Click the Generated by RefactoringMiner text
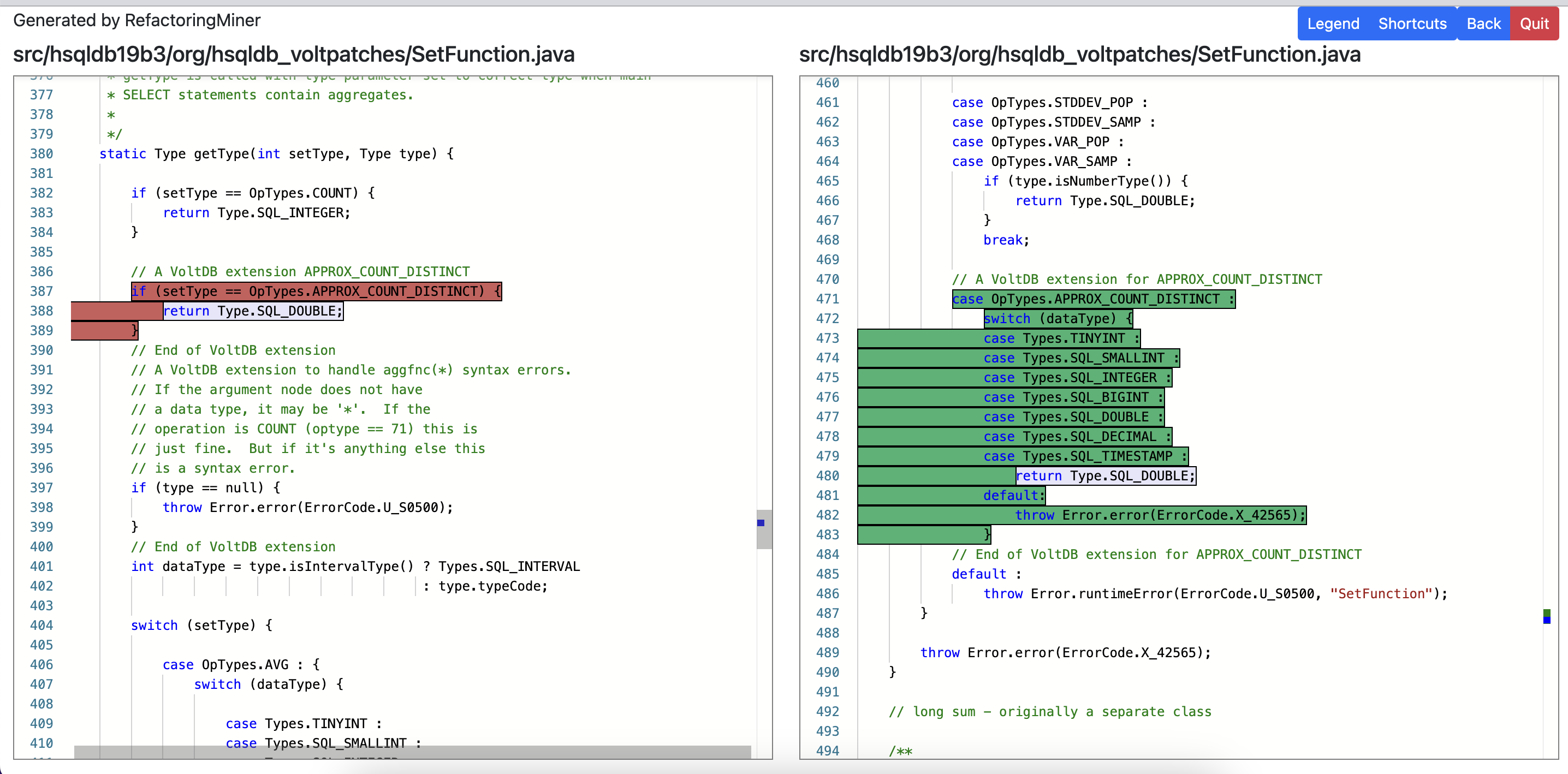This screenshot has width=1568, height=774. 137,20
